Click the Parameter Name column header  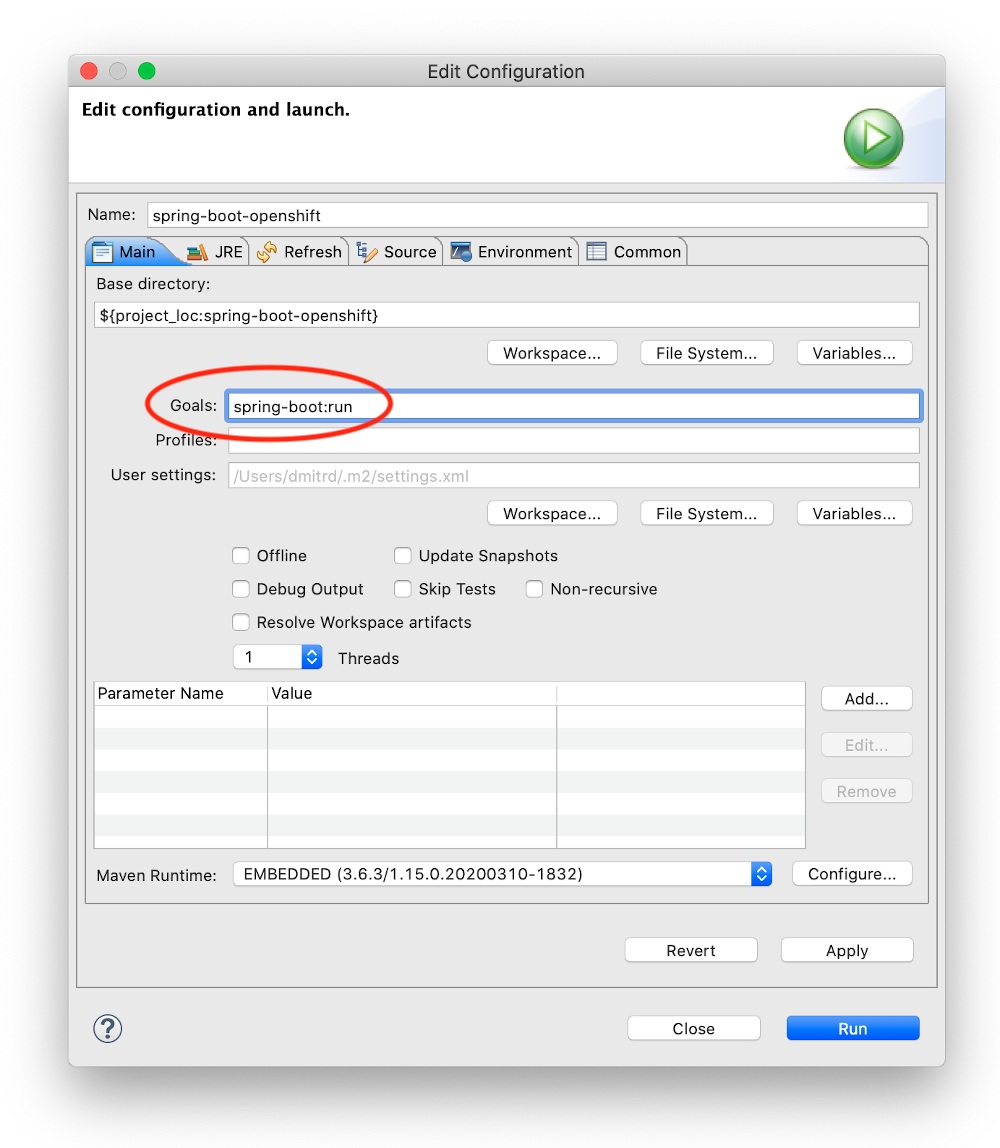point(181,693)
